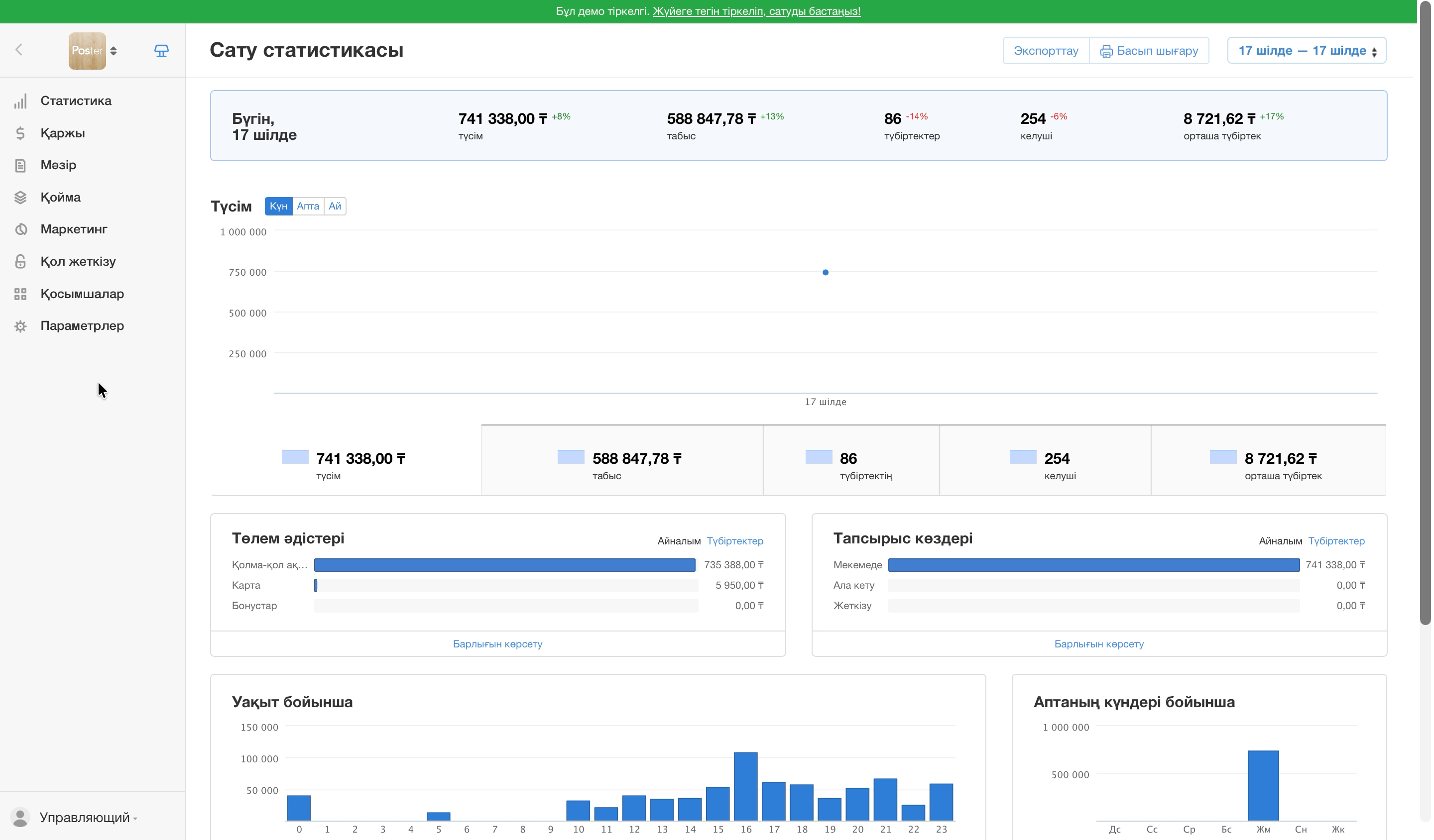Click the 741 338,00 түсім color swatch
This screenshot has height=840, width=1434.
[295, 457]
